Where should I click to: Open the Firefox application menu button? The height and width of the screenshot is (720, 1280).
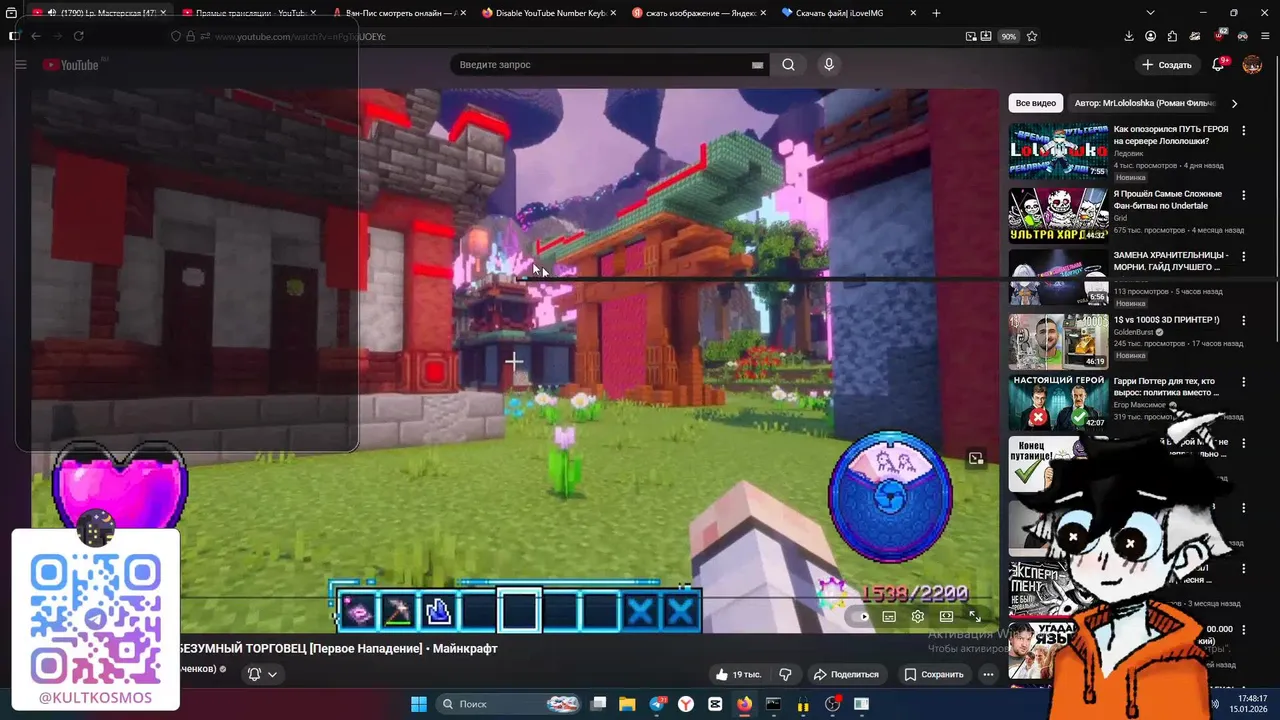tap(1266, 36)
